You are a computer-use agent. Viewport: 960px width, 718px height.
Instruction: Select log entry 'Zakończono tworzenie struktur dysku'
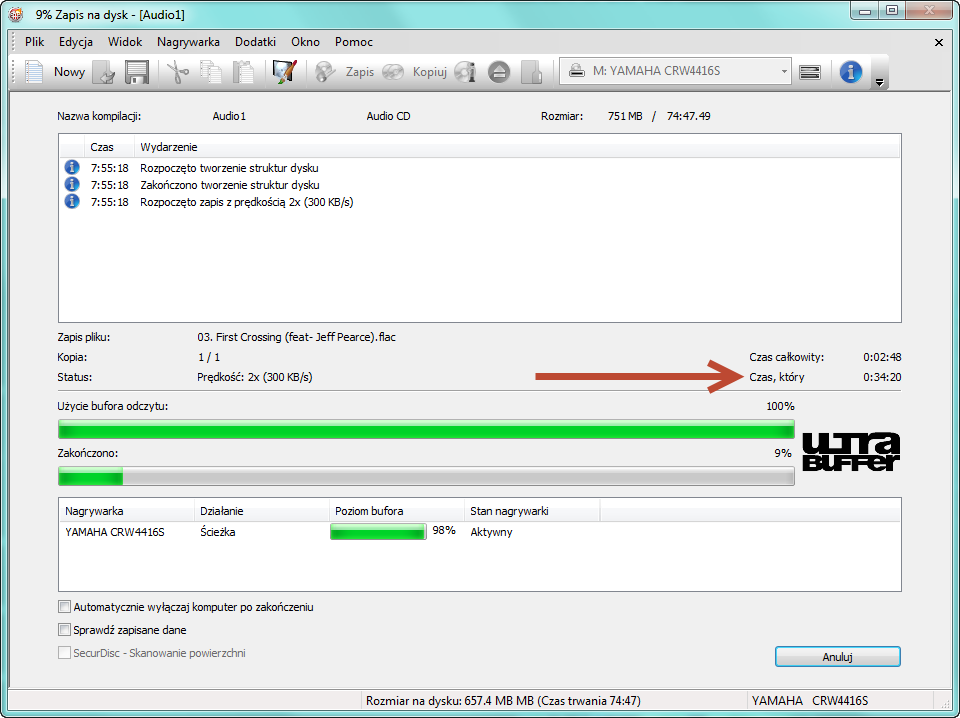(x=230, y=185)
